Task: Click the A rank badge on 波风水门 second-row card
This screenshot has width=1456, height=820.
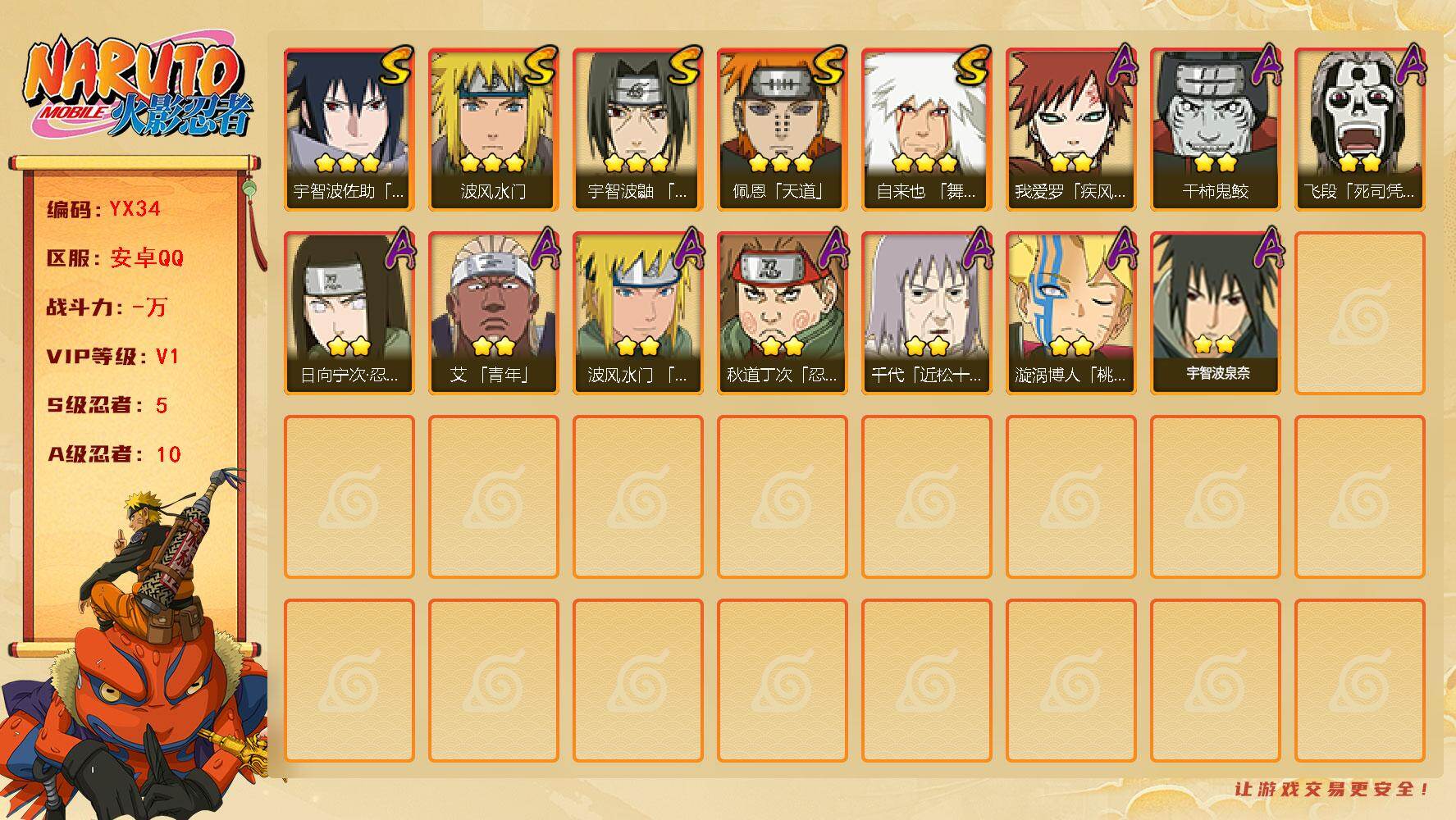Action: [687, 248]
